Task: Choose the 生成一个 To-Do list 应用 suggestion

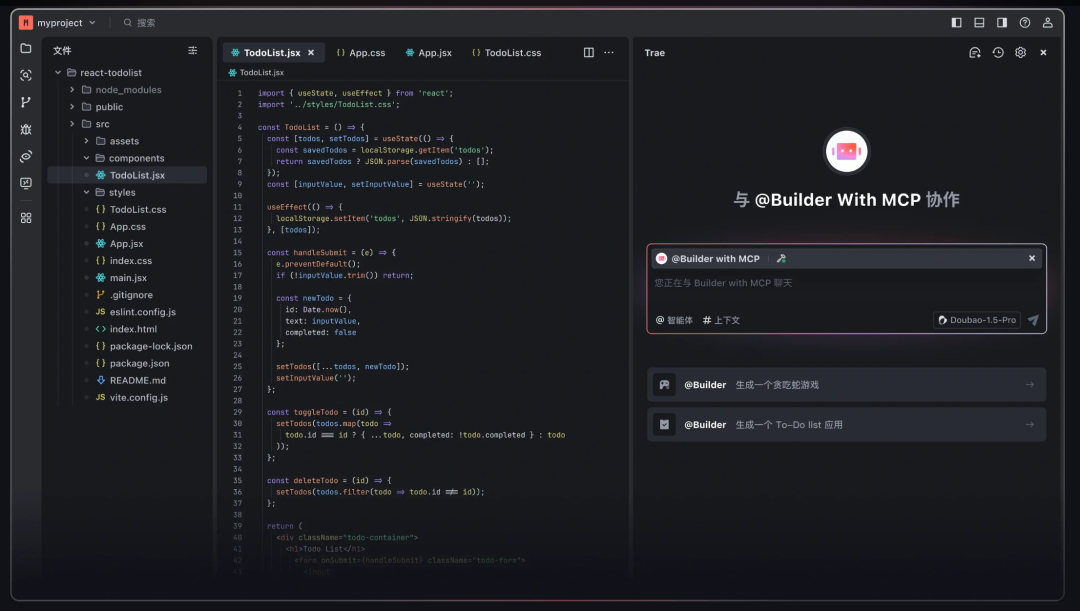Action: pos(847,424)
